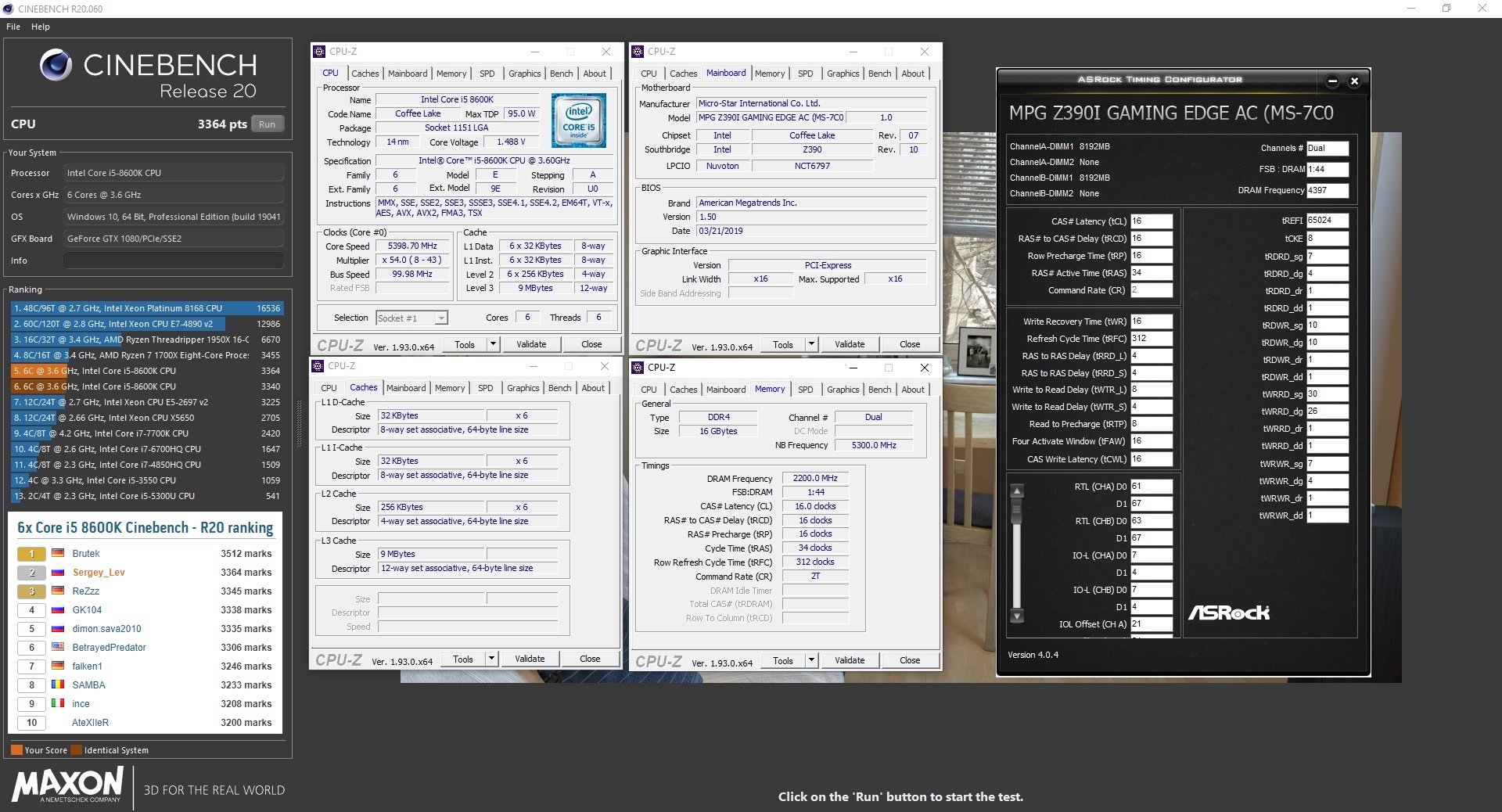
Task: Select the Caches tab in CPU-Z memory window
Action: (x=683, y=390)
